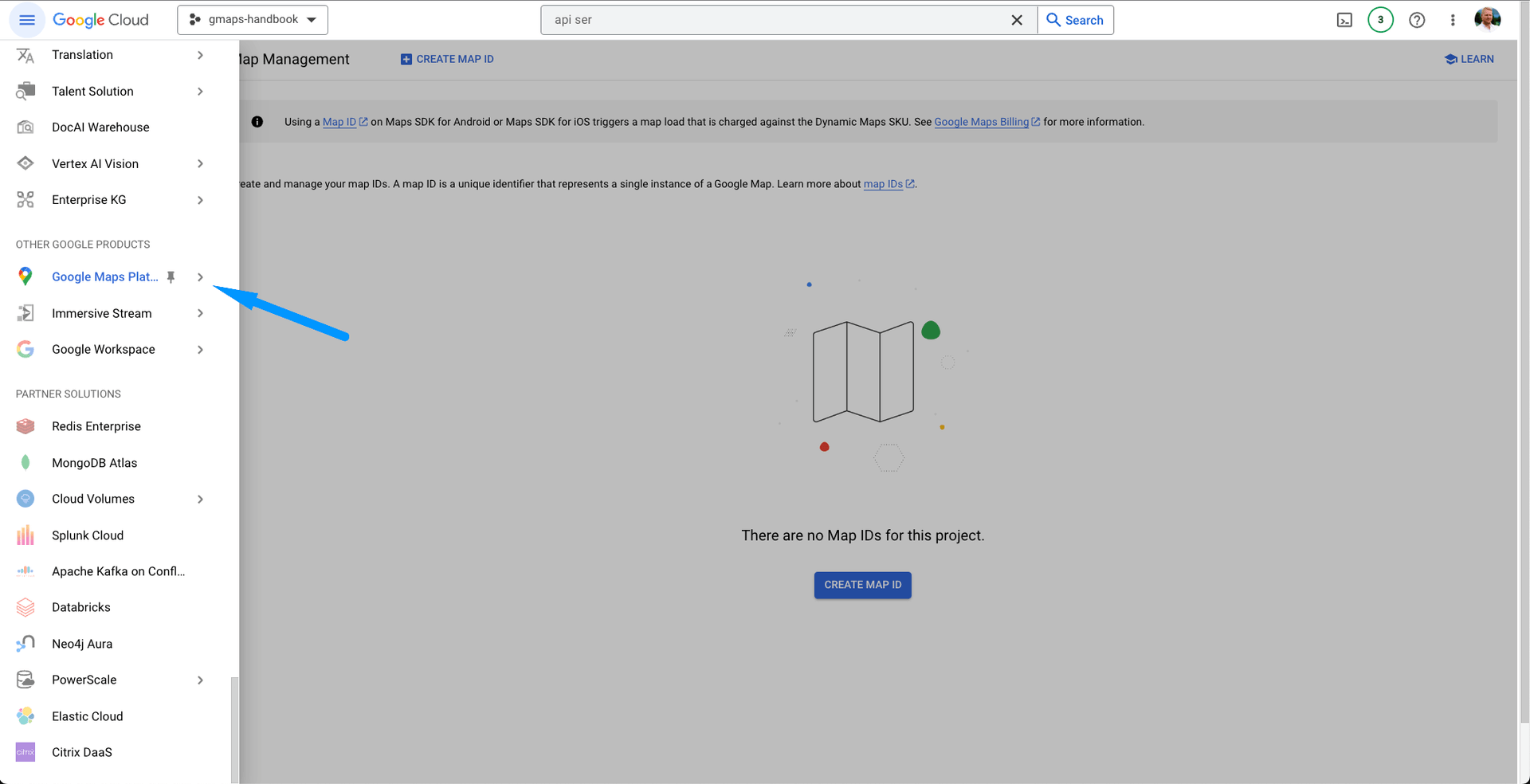Click the Vertex AI Vision icon

pyautogui.click(x=25, y=163)
